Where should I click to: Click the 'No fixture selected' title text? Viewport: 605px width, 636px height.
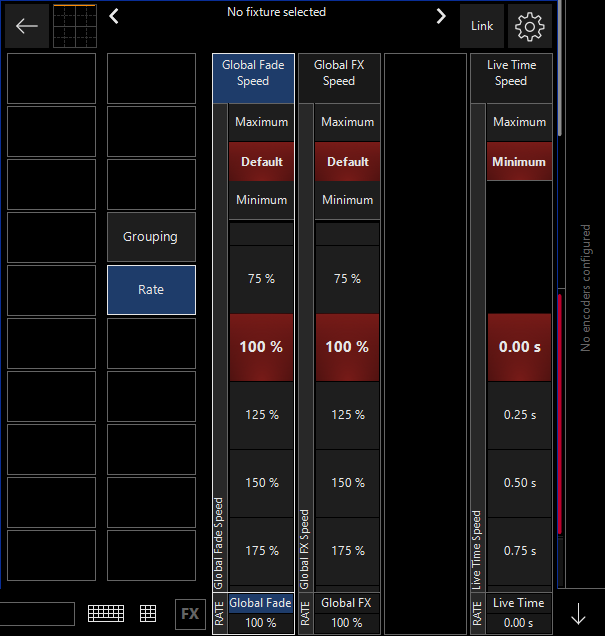(x=277, y=12)
